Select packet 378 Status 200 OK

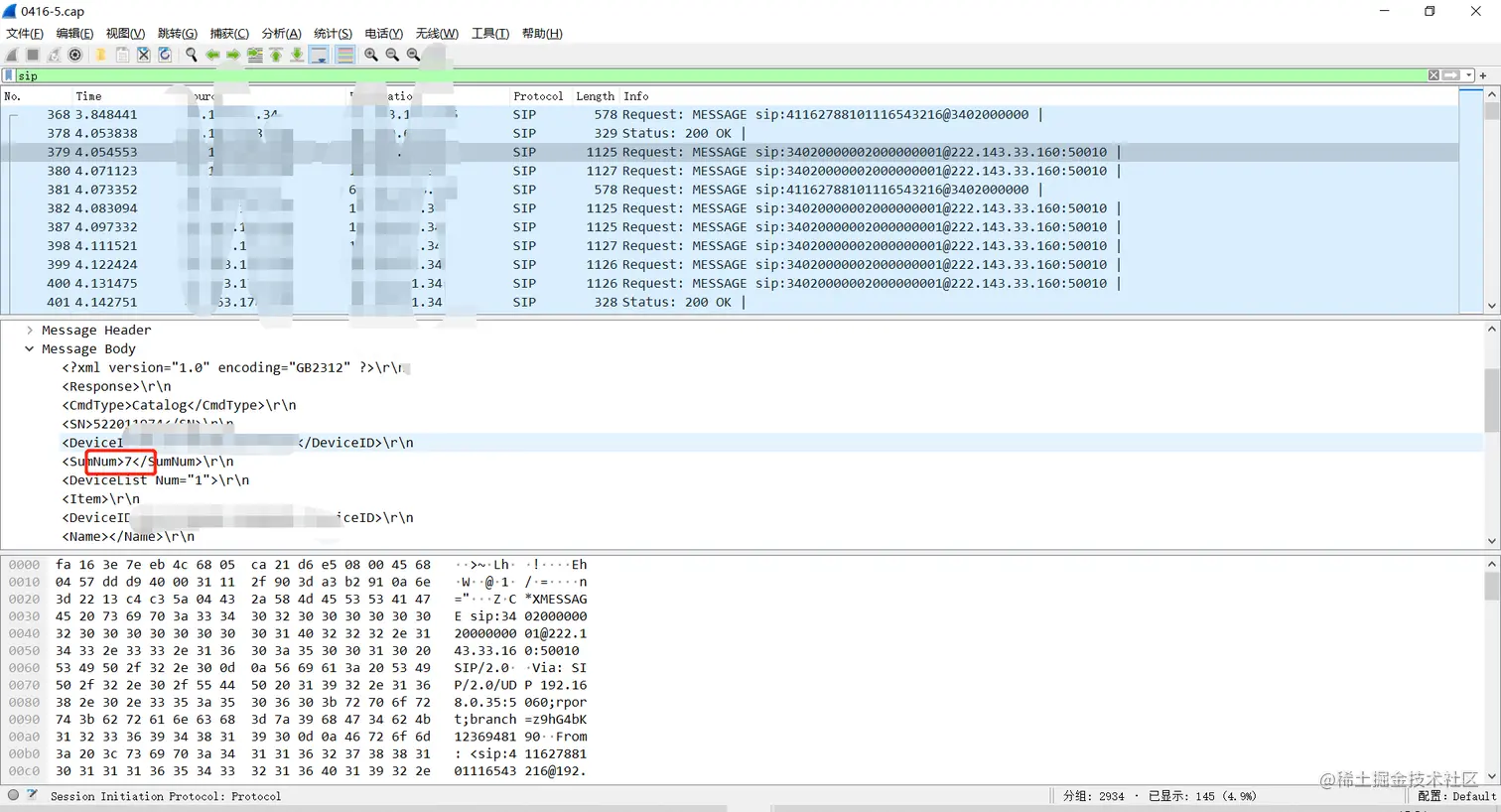click(730, 133)
